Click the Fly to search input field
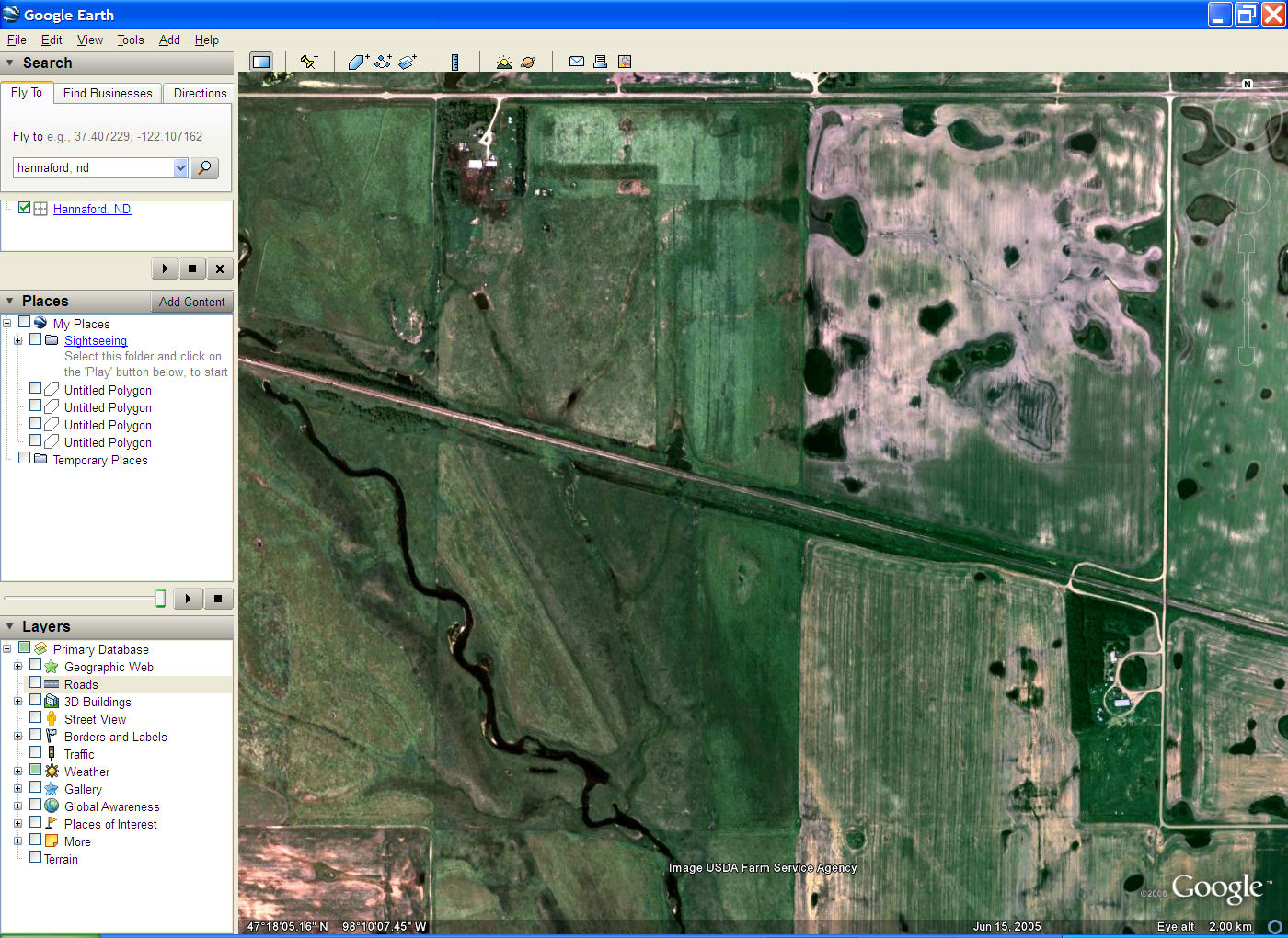Viewport: 1288px width, 938px height. 93,167
